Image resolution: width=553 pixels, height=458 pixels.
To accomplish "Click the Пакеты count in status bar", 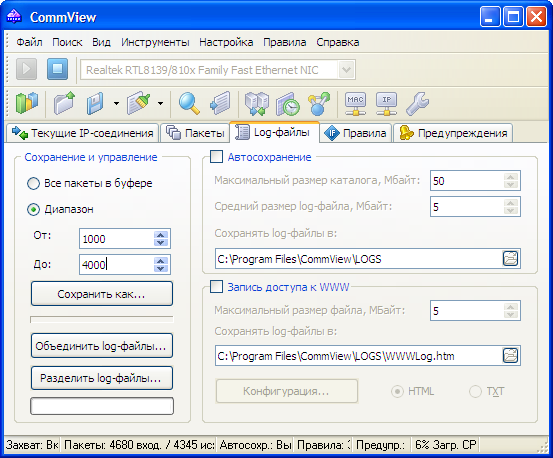I will pos(139,445).
